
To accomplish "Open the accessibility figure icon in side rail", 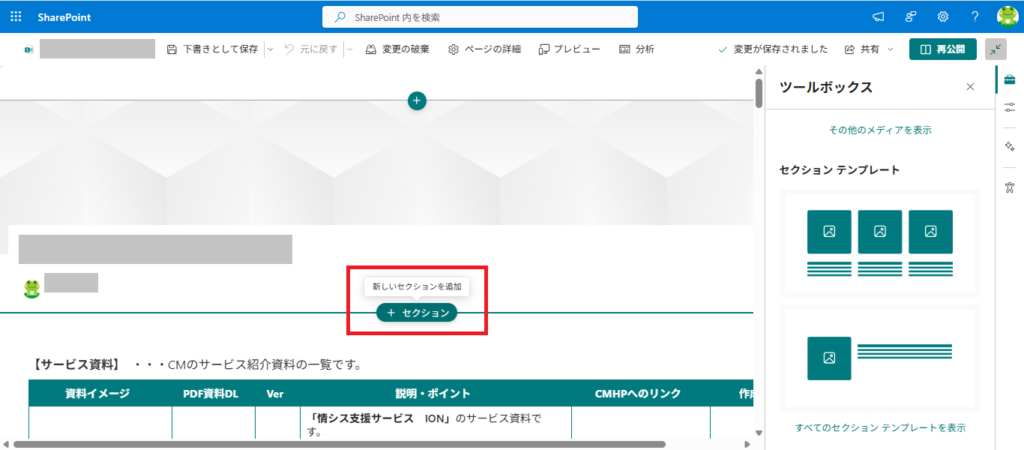I will coord(1010,187).
